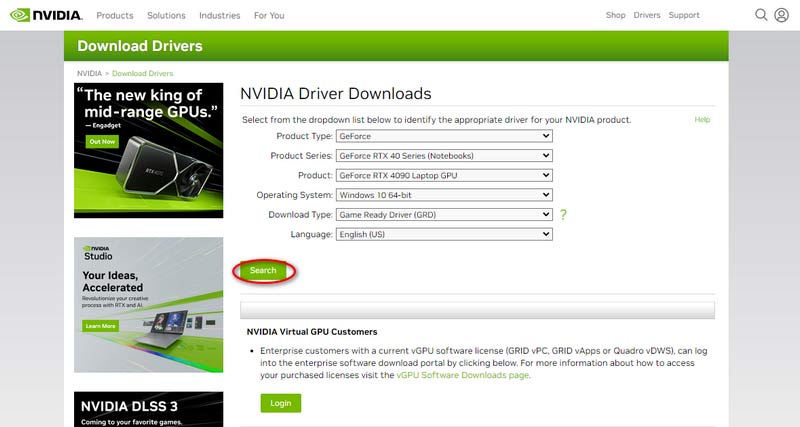Expand the Download Type dropdown
The height and width of the screenshot is (427, 800).
point(444,215)
